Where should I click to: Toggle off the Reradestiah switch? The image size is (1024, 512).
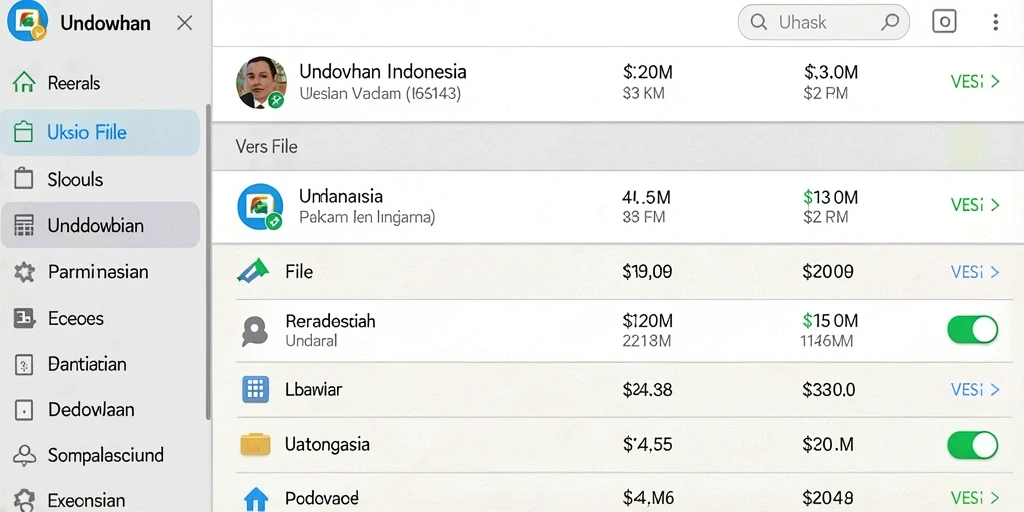click(x=972, y=330)
